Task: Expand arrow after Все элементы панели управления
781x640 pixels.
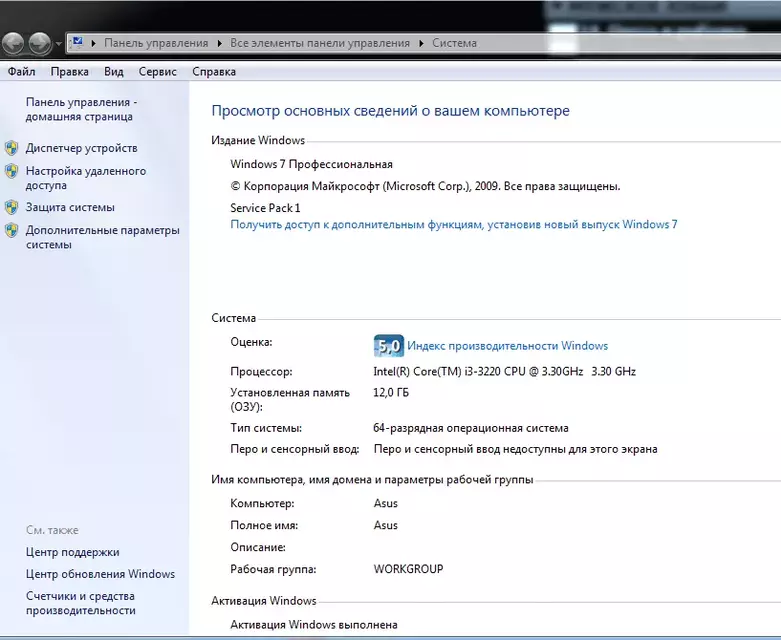Action: coord(421,43)
